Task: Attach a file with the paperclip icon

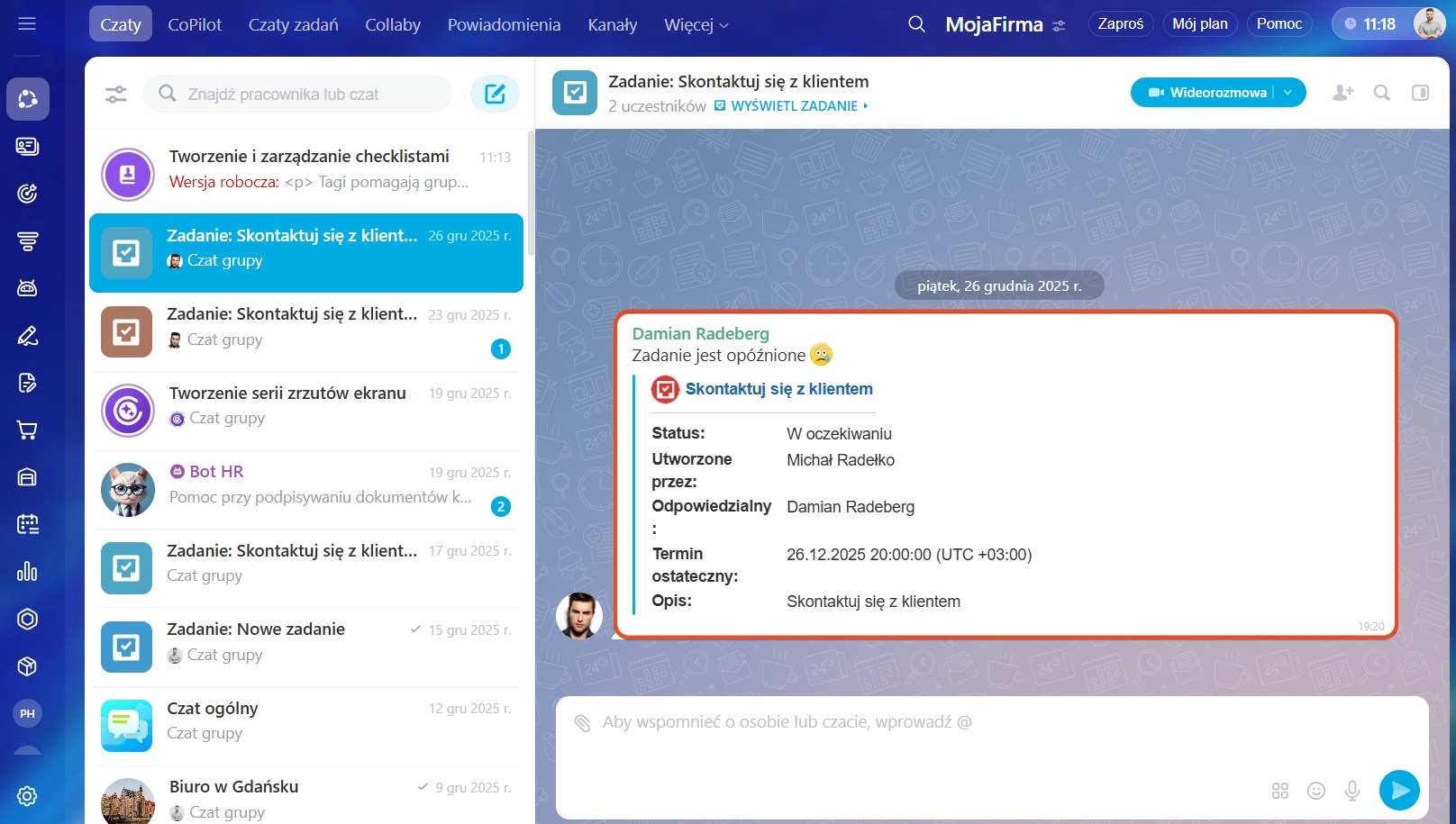Action: coord(582,722)
